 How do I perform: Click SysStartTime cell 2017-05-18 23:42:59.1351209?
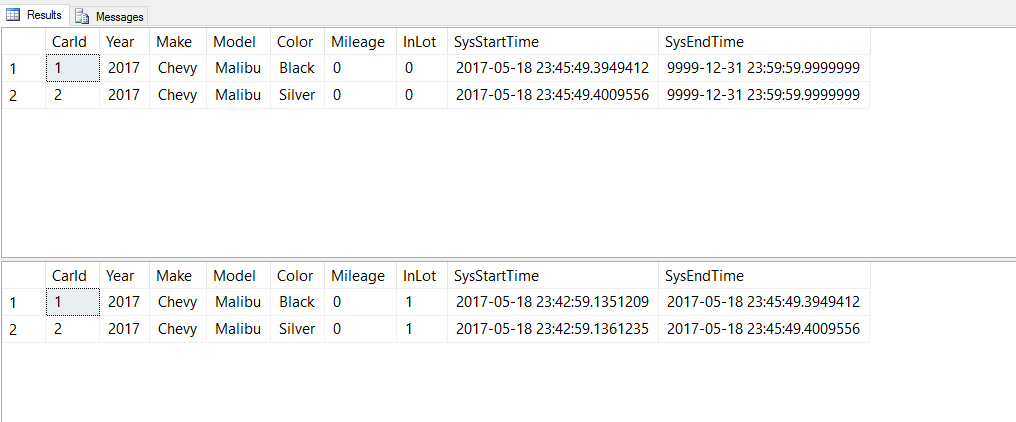point(552,302)
